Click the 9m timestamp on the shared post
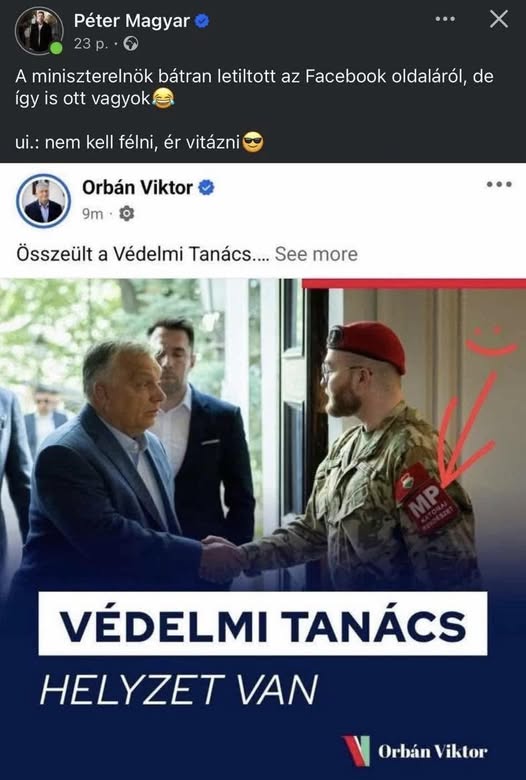 (x=93, y=214)
